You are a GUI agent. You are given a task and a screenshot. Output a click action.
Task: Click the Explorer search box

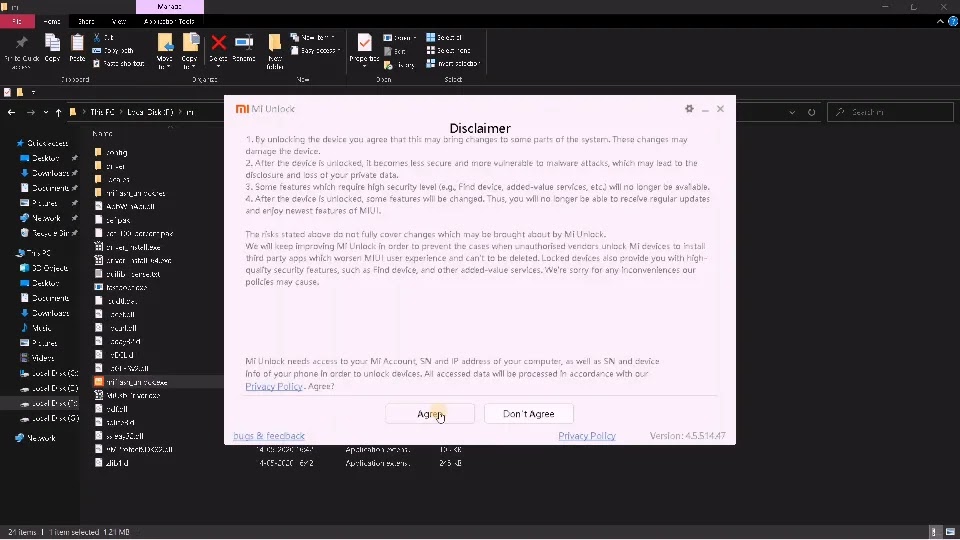(x=890, y=112)
